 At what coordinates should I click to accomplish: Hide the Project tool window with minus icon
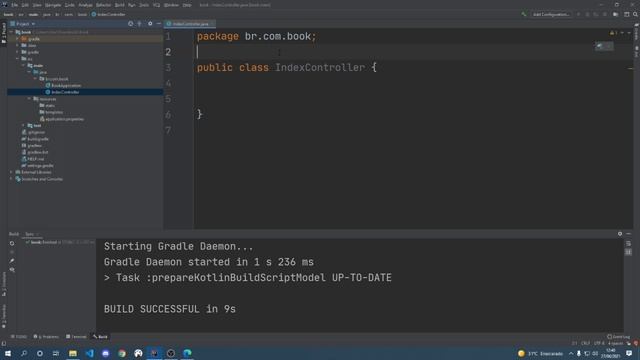click(x=159, y=24)
